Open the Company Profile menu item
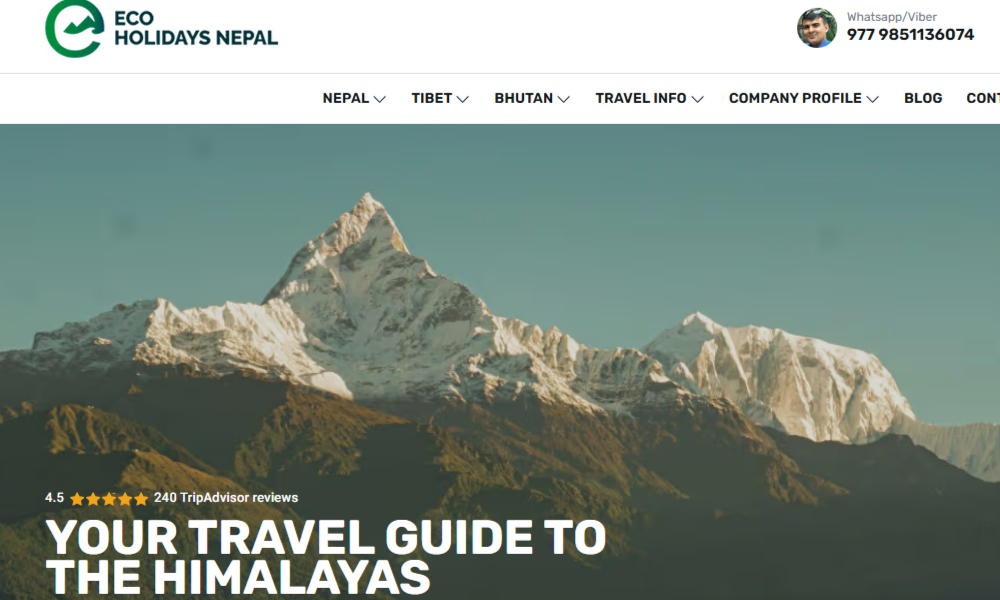 [795, 98]
